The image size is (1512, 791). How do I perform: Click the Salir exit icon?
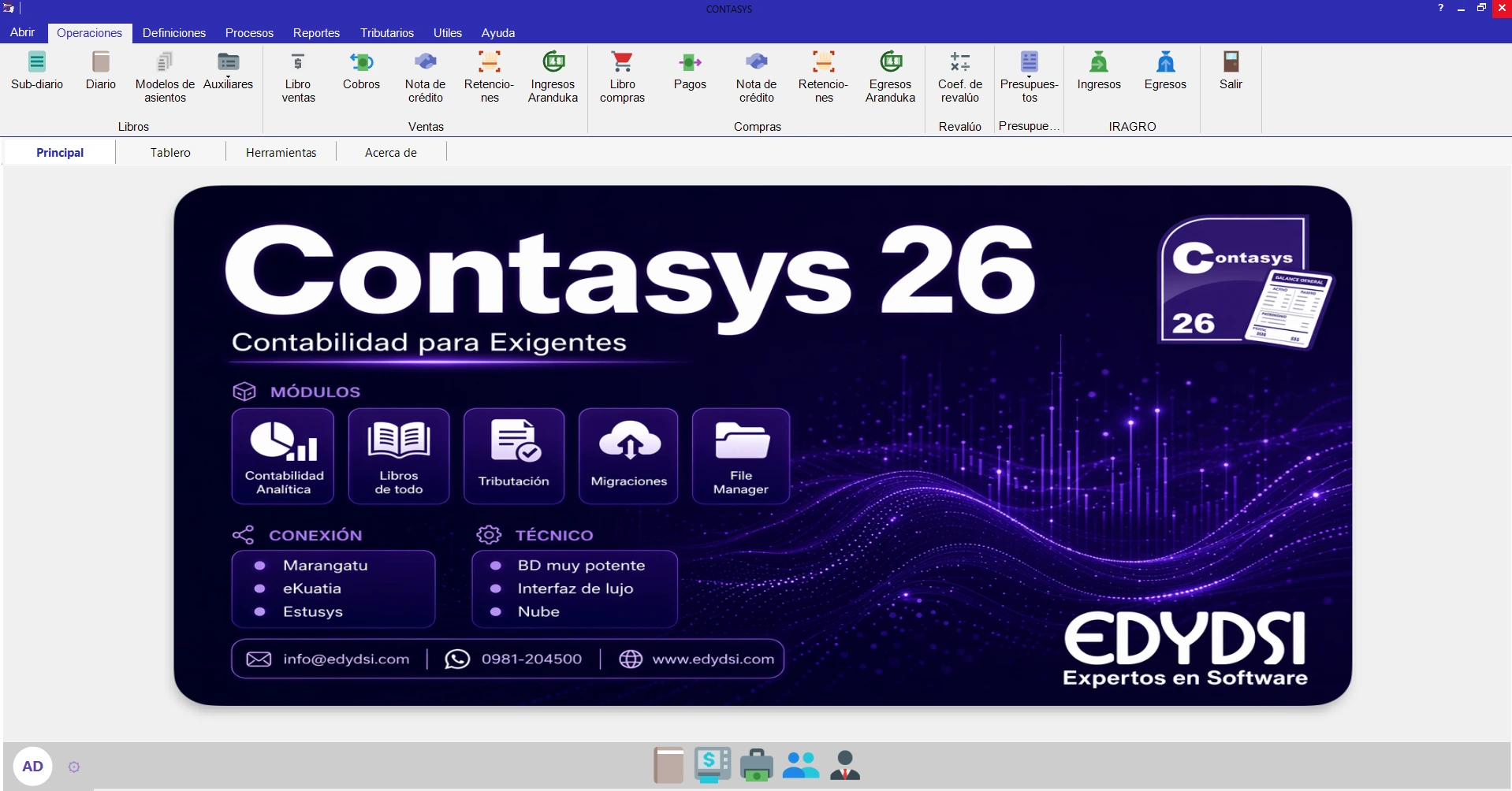click(1231, 71)
